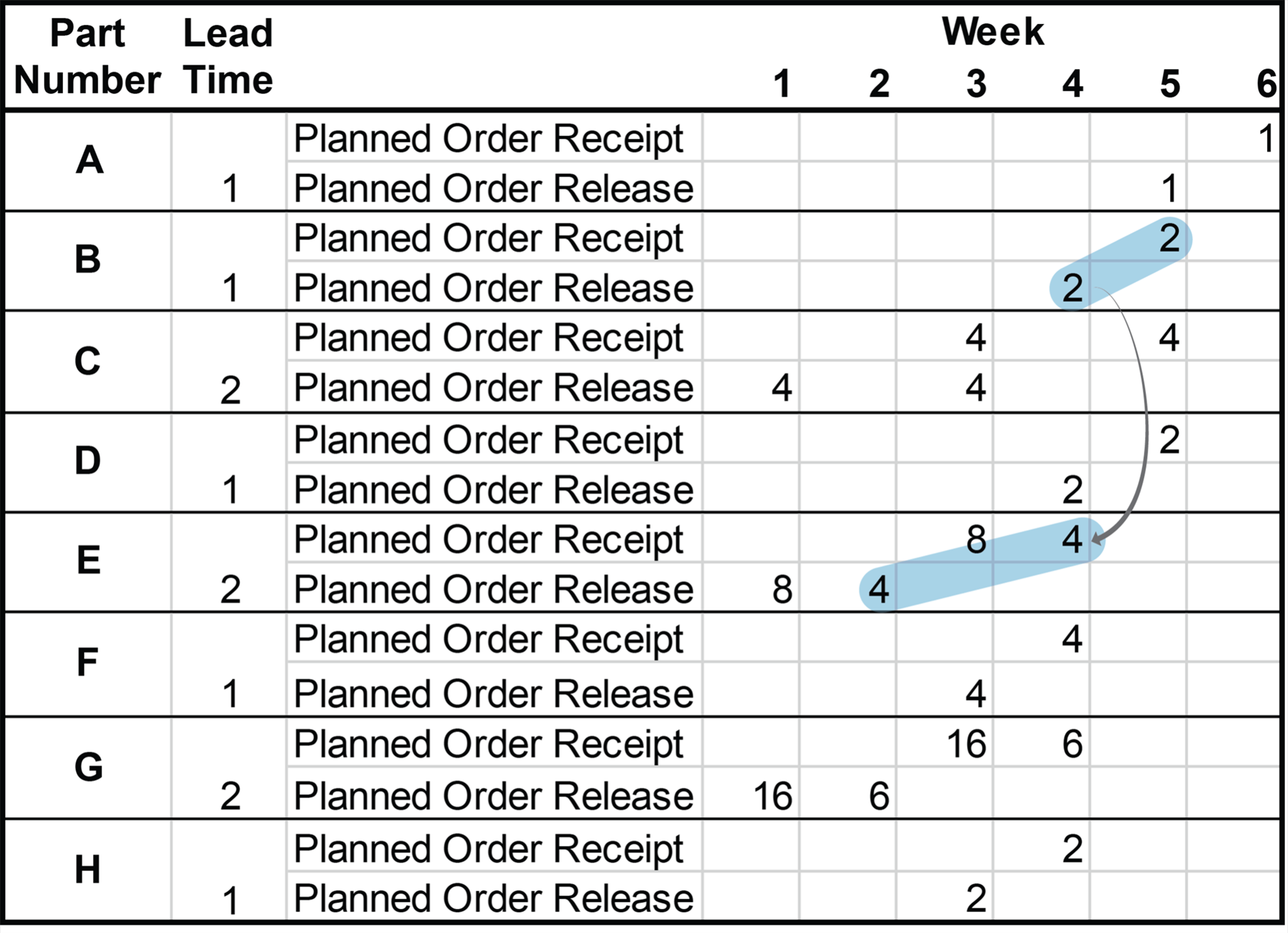Select part G's week 1 release value 16
This screenshot has height=933, width=1288.
(x=772, y=796)
